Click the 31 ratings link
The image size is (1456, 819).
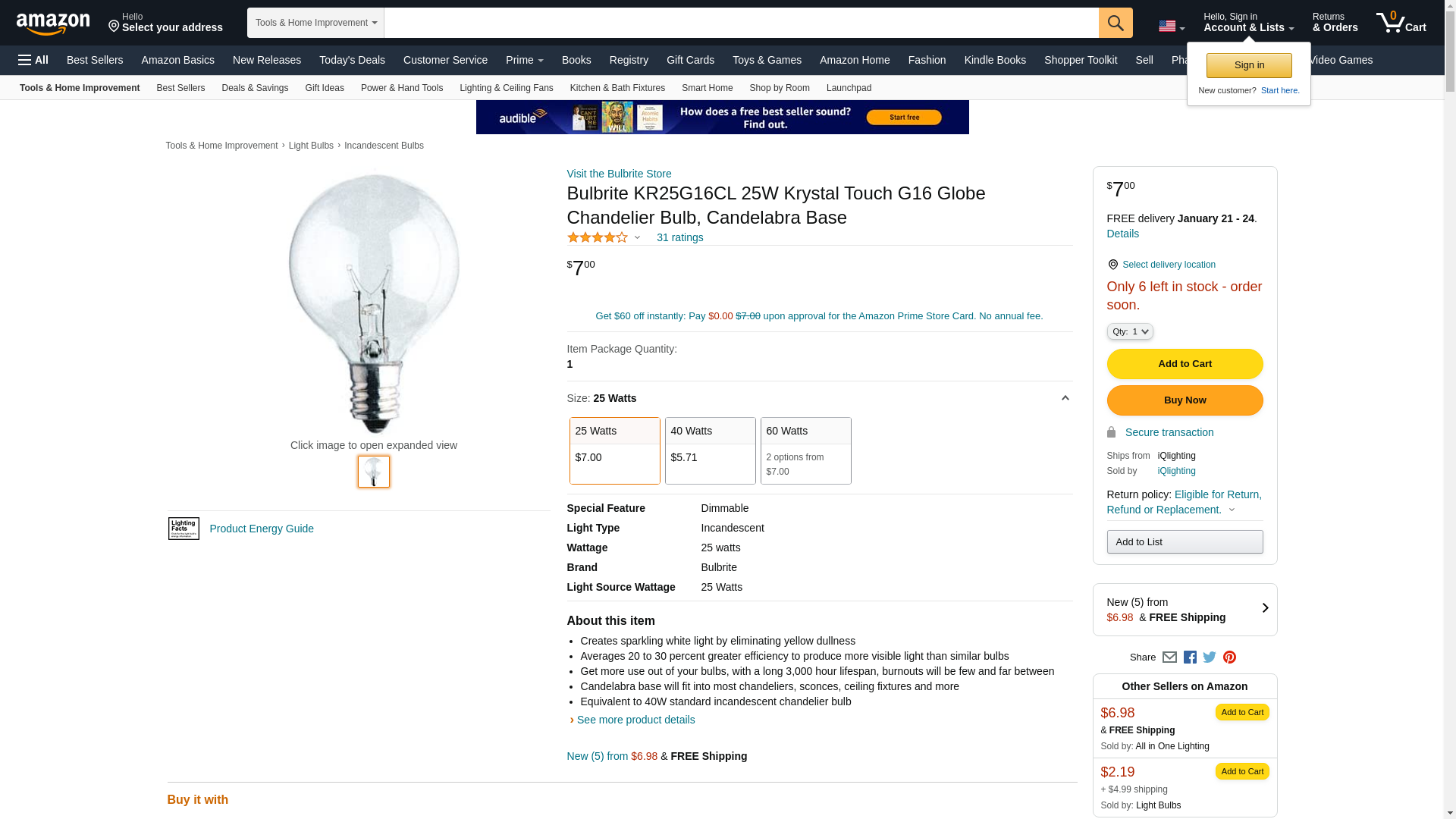point(679,237)
